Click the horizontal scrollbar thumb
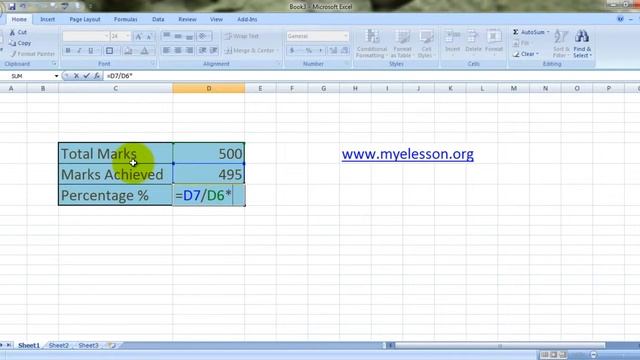640x360 pixels. click(500, 346)
